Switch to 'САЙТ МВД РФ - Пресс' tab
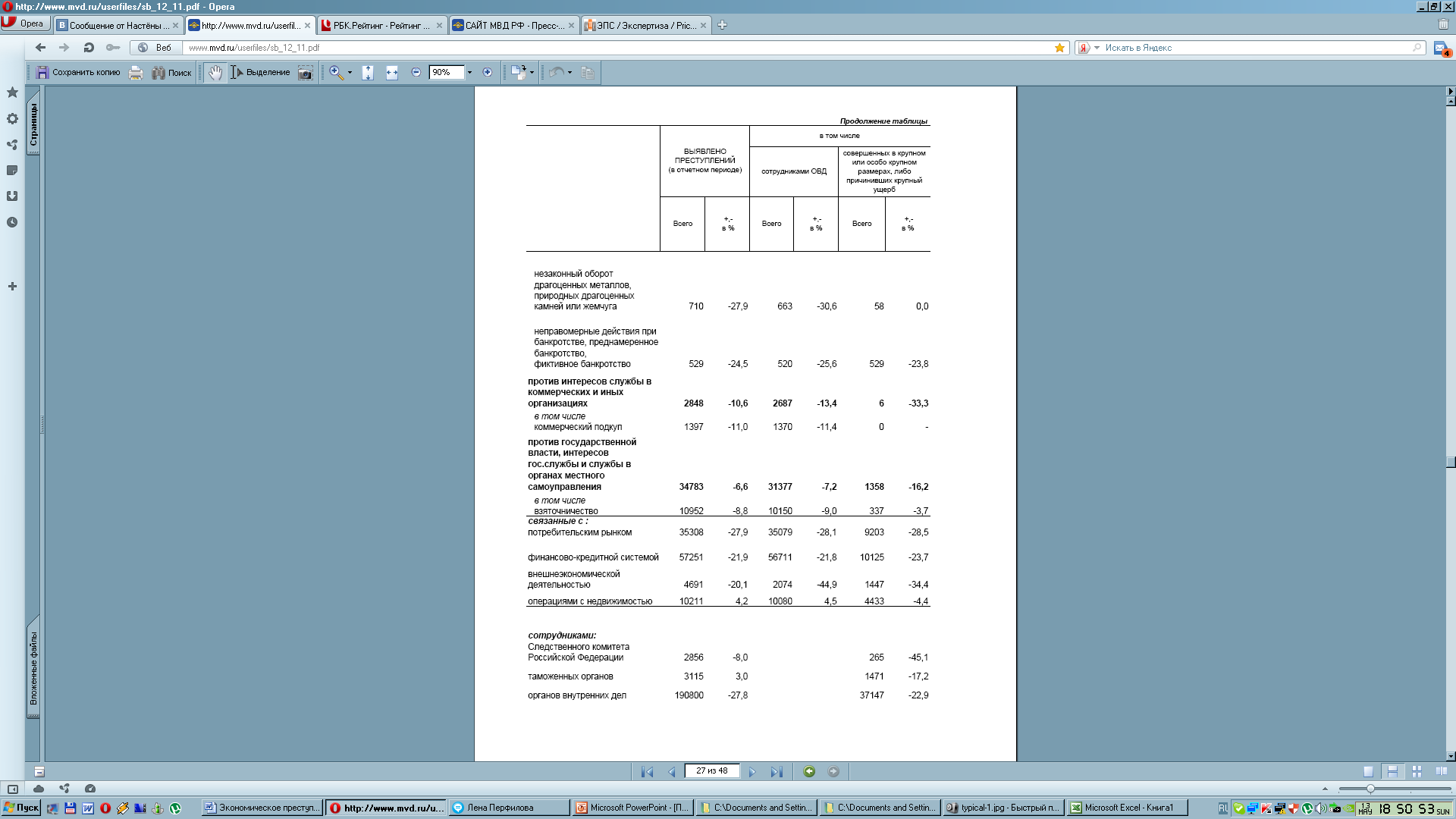The height and width of the screenshot is (819, 1456). pos(513,25)
